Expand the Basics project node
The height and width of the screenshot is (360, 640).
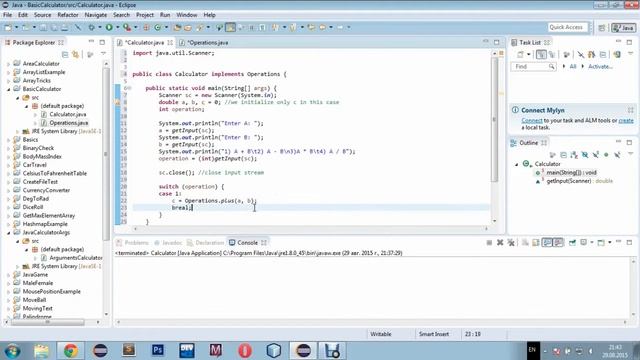click(x=9, y=140)
